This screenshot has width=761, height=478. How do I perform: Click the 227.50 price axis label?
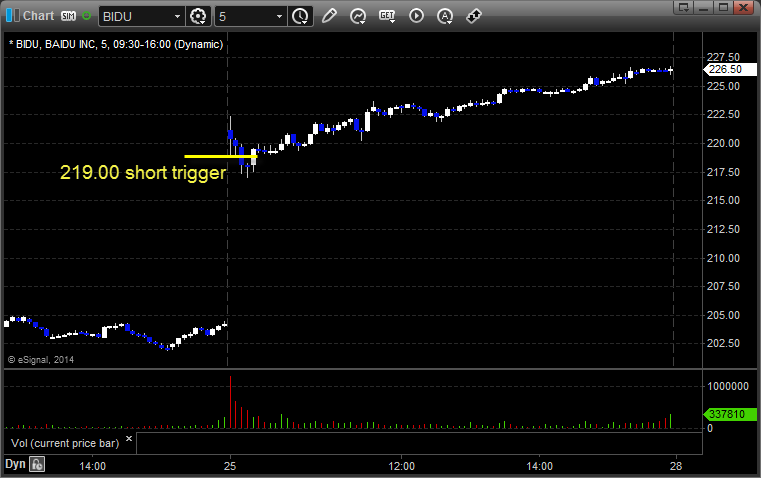click(723, 57)
